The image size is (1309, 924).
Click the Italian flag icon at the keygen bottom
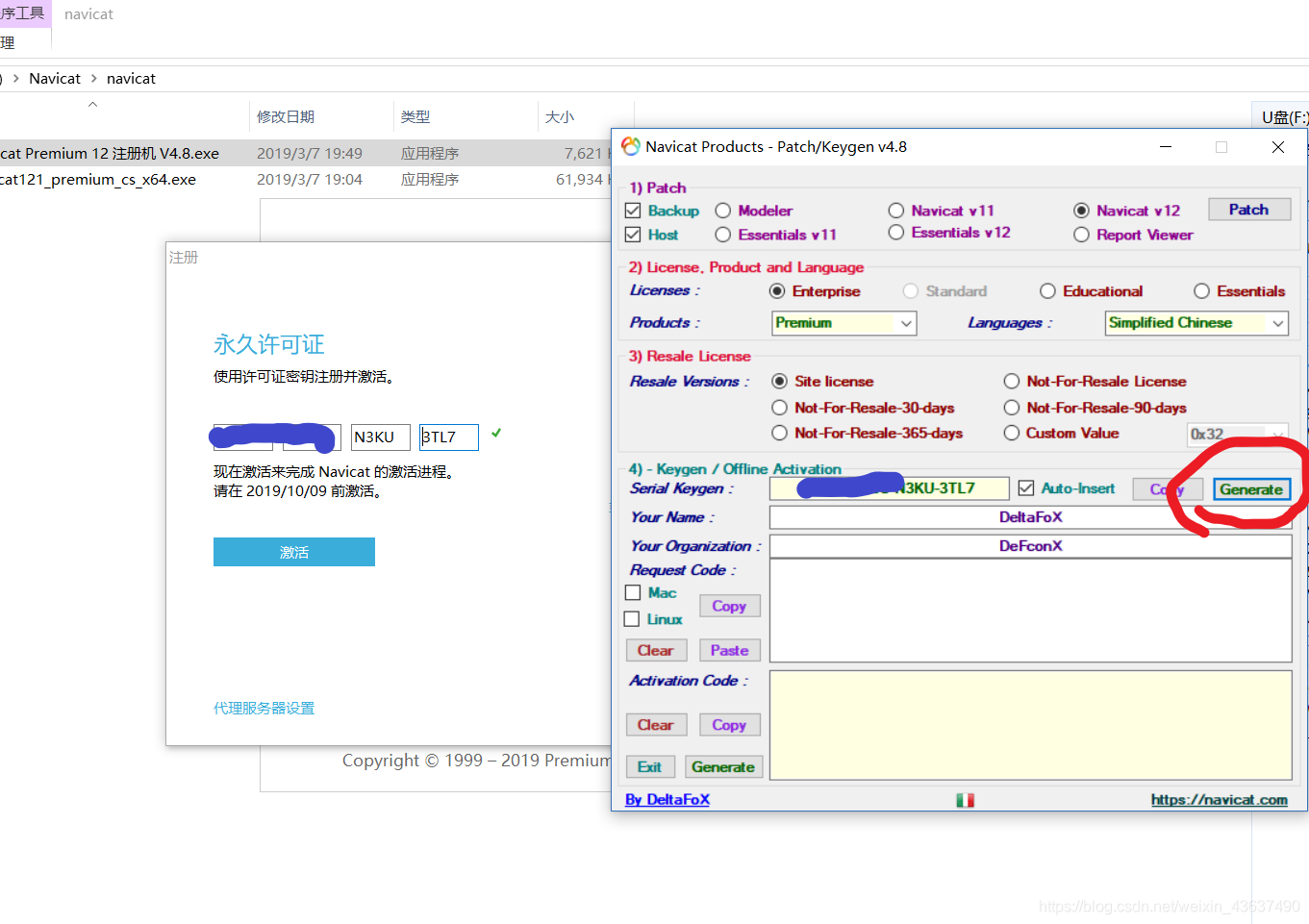click(965, 800)
